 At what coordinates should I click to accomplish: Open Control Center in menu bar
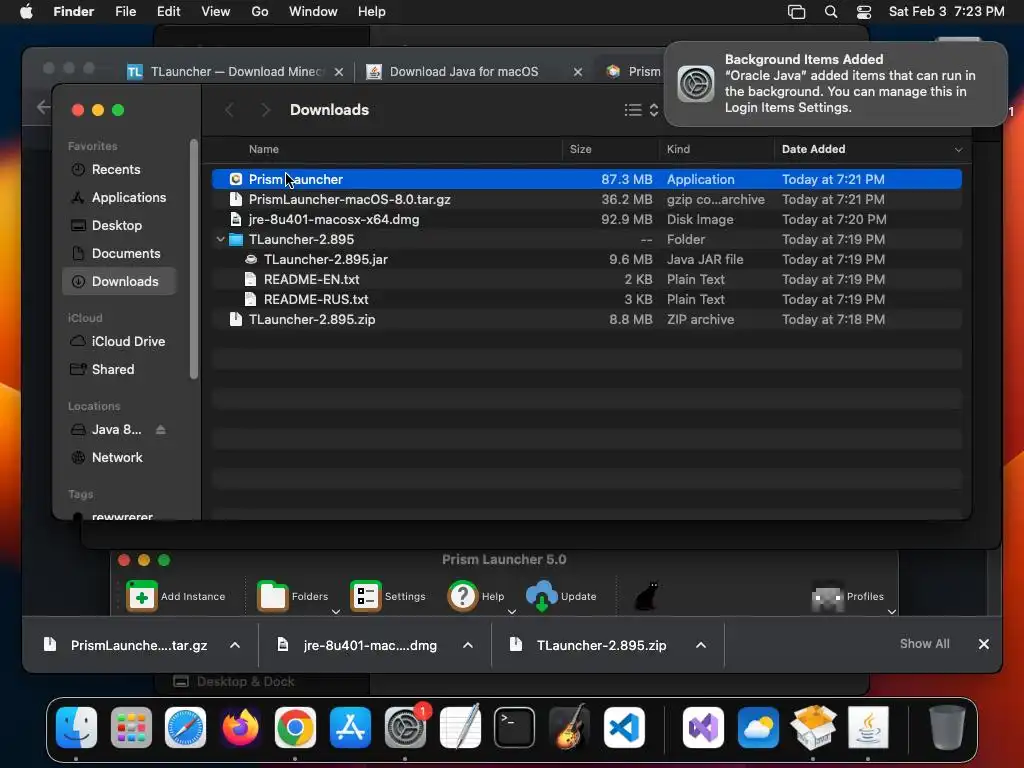tap(863, 12)
